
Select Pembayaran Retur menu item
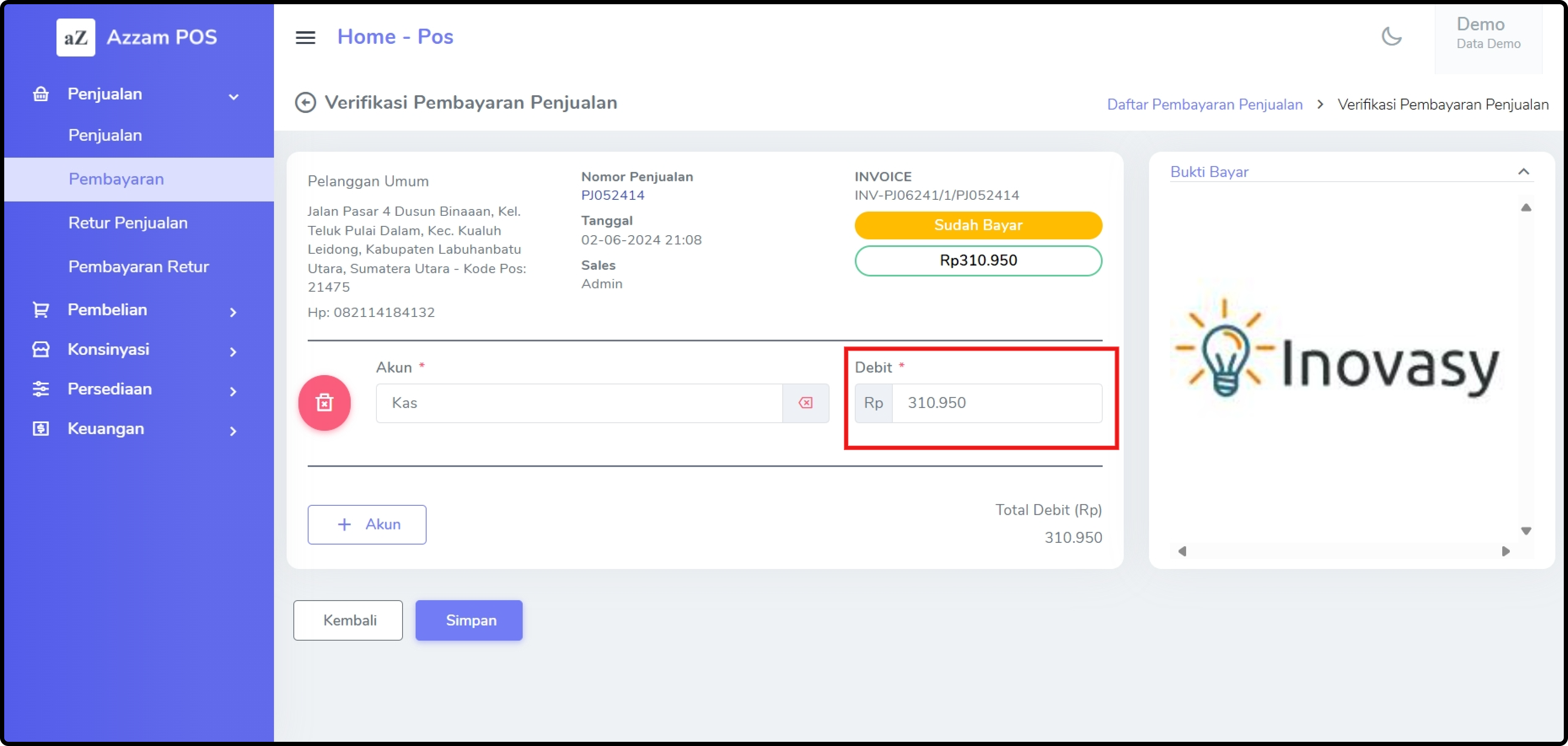coord(138,266)
